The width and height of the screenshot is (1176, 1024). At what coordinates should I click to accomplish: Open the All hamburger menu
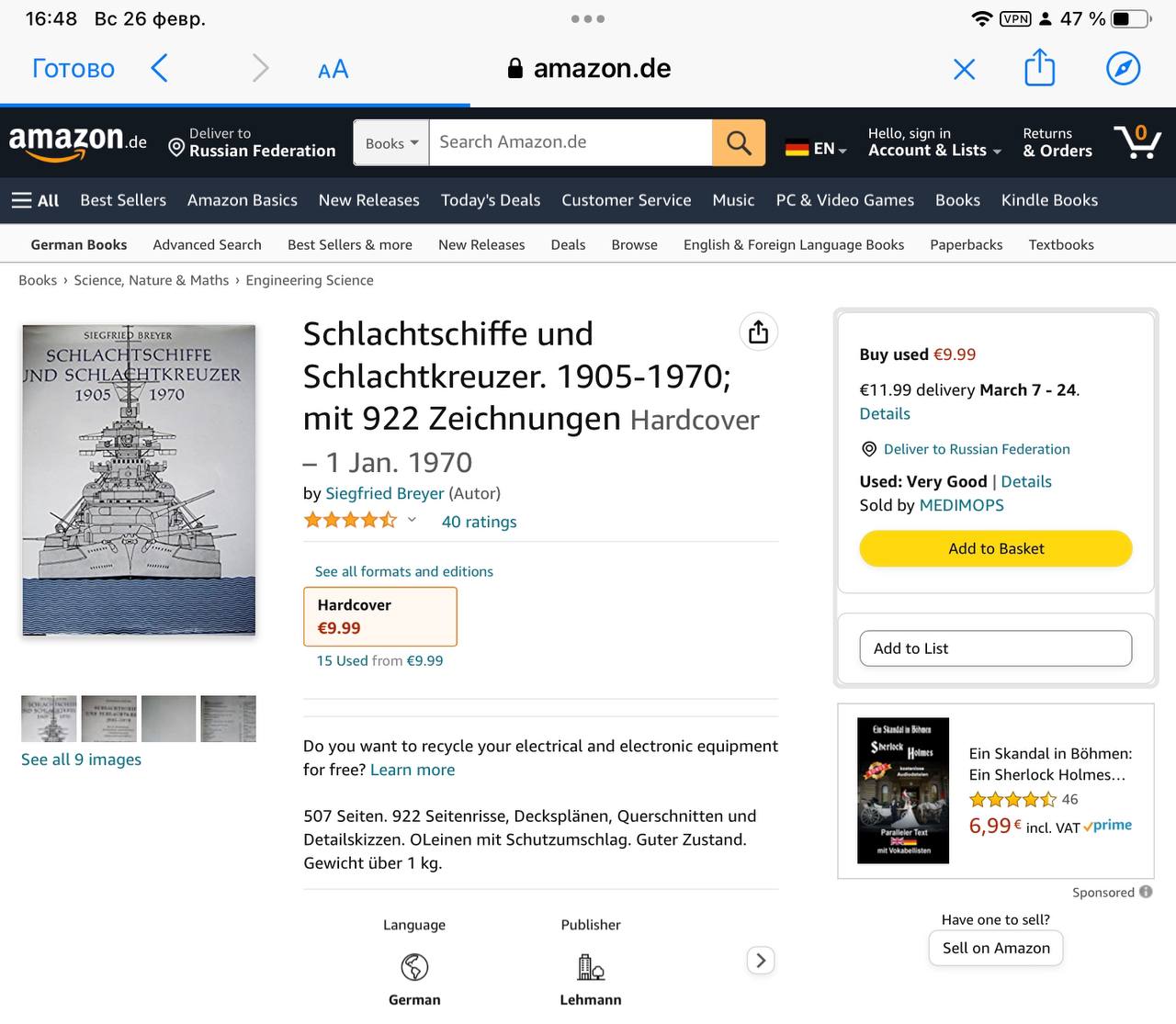coord(35,200)
